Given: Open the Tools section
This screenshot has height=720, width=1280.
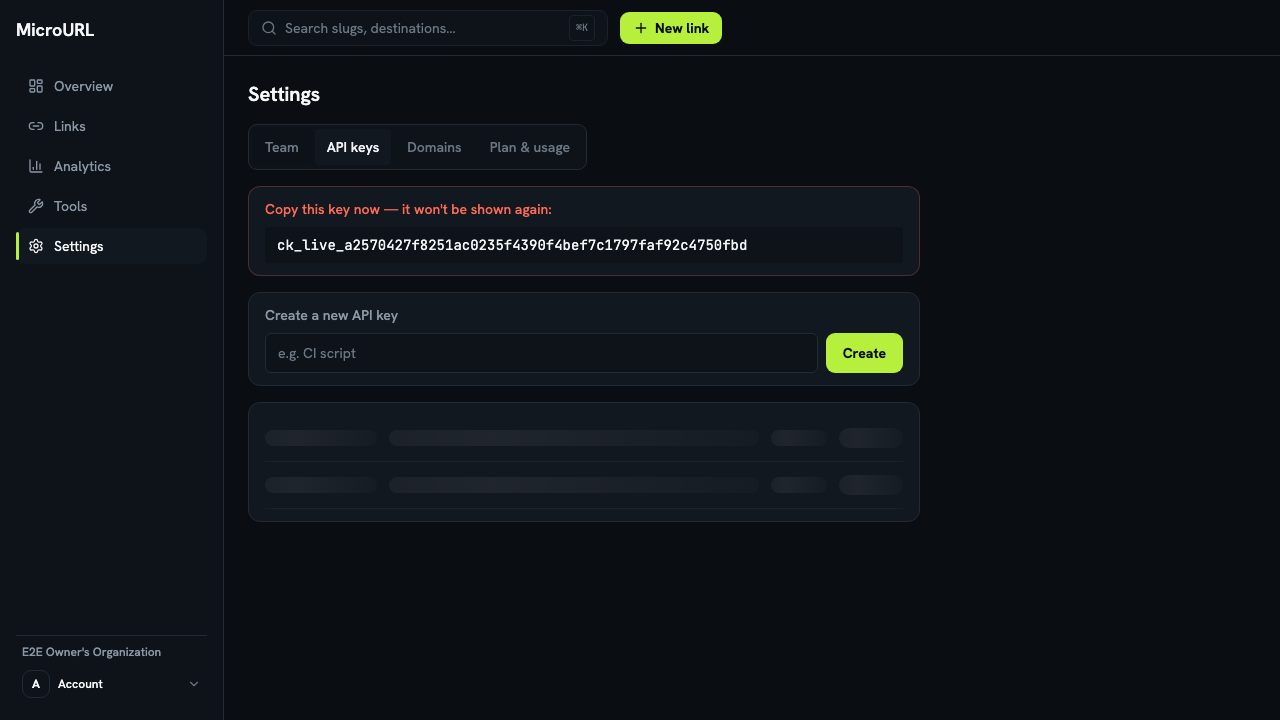Looking at the screenshot, I should coord(112,206).
